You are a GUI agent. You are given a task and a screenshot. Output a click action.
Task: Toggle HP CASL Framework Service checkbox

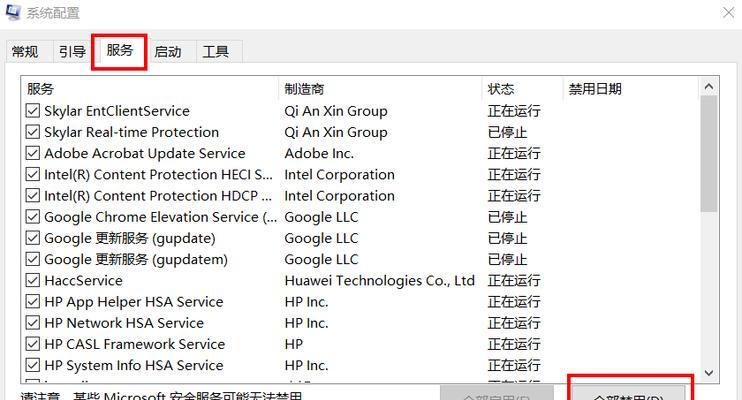point(33,344)
